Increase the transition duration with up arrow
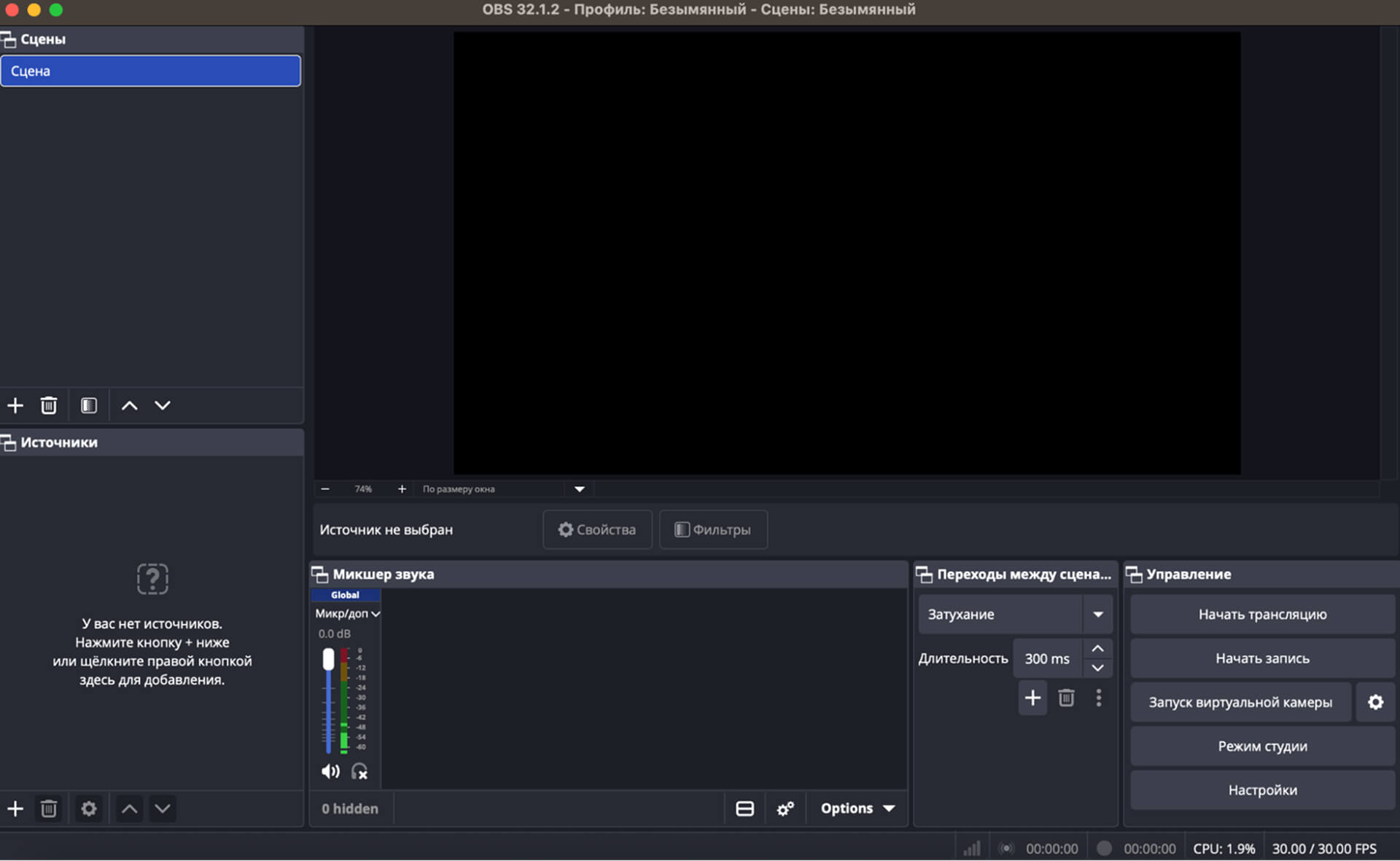 pyautogui.click(x=1097, y=648)
